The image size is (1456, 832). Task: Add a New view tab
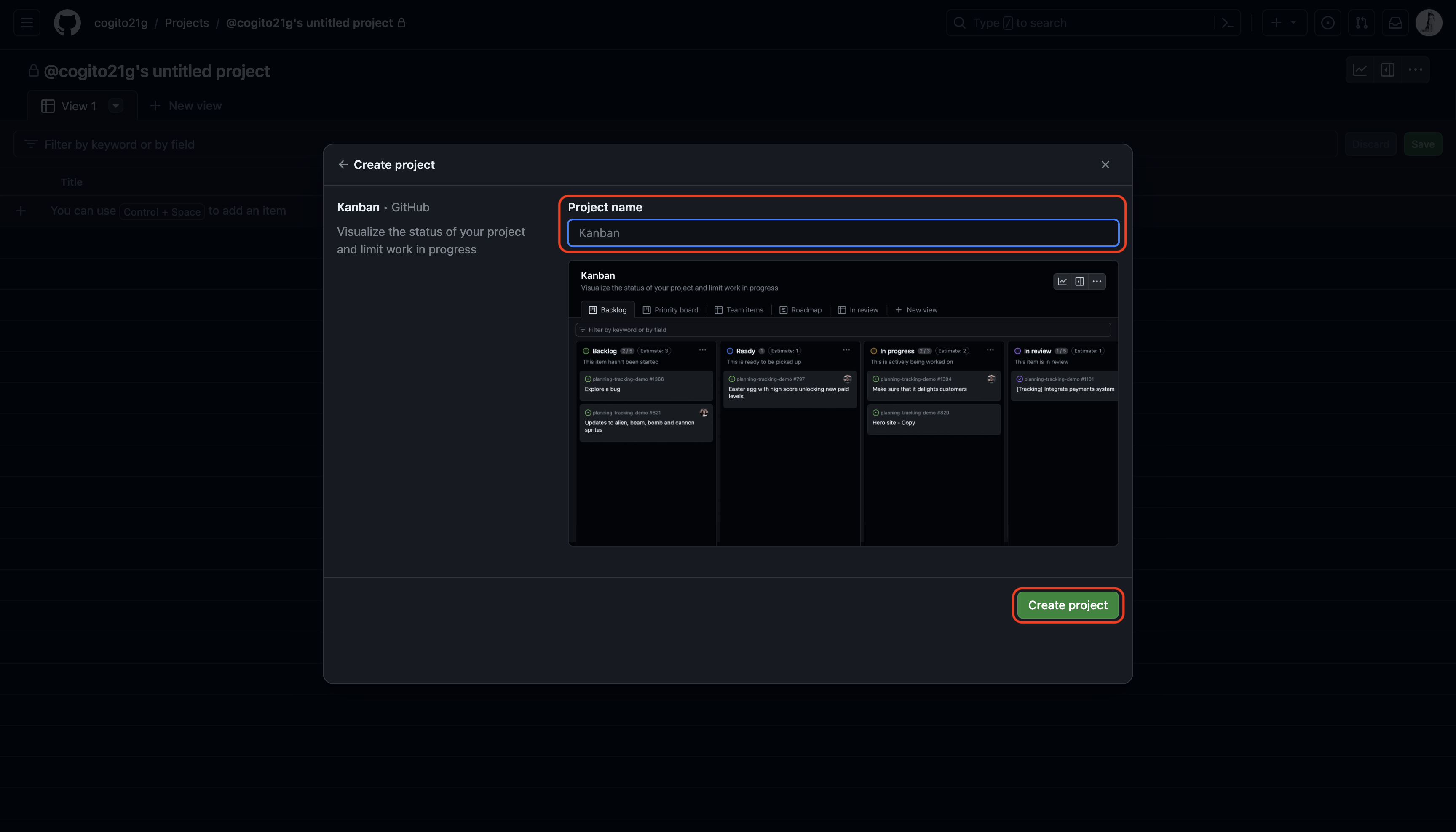click(x=186, y=106)
